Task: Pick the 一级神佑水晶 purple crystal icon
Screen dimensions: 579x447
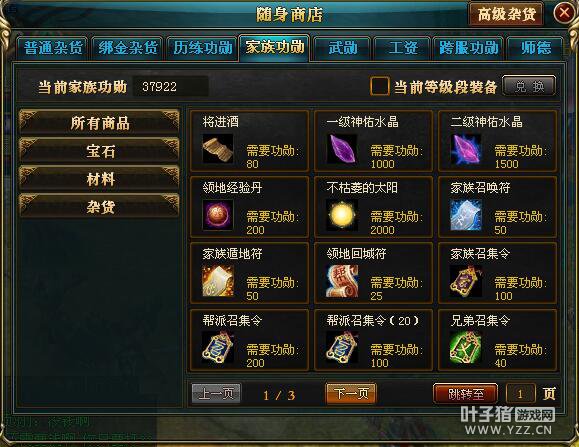Action: (342, 149)
